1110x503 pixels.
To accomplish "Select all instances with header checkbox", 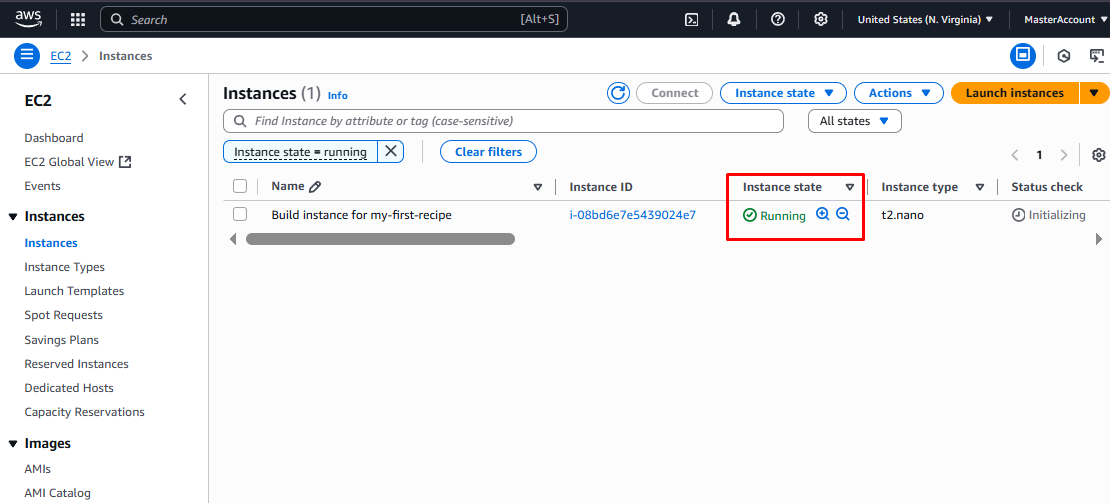I will click(x=240, y=186).
